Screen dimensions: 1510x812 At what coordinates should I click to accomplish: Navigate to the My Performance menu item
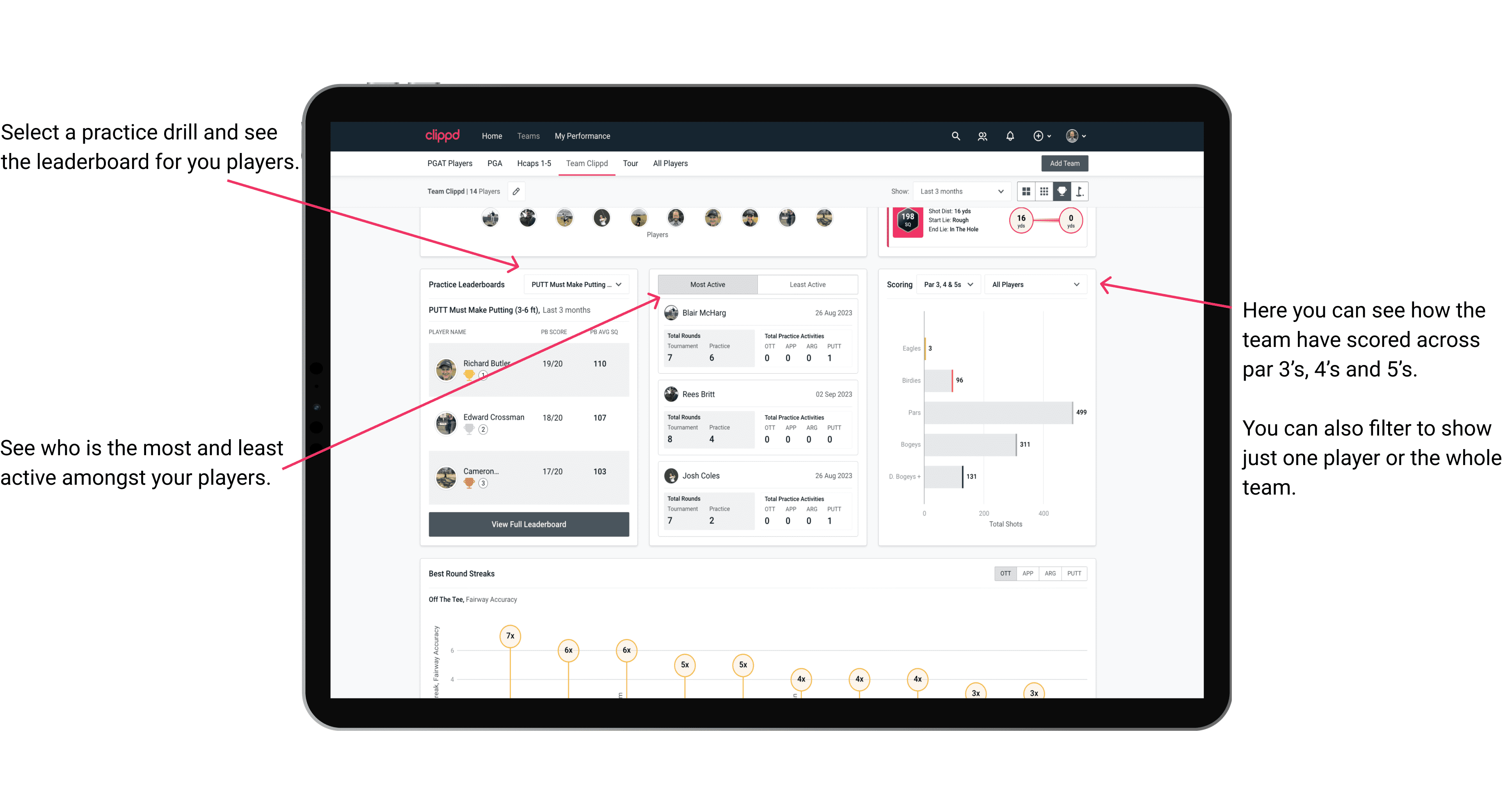tap(611, 136)
